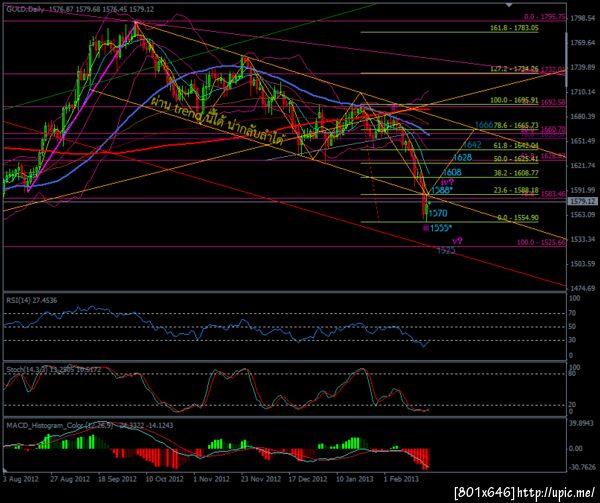Viewport: 600px width, 503px height.
Task: Click the Stoch(14,3,3) indicator label
Action: 54,370
